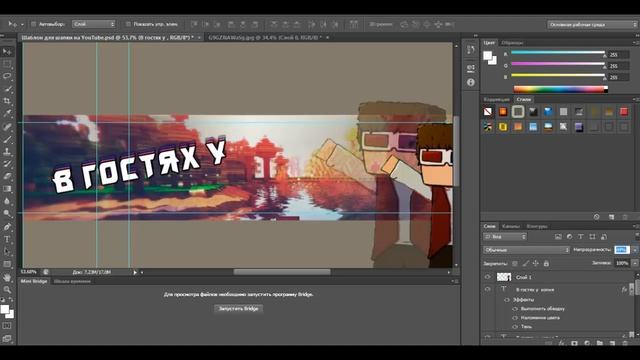The width and height of the screenshot is (640, 360).
Task: Lock transparent pixels toggle
Action: coord(515,264)
